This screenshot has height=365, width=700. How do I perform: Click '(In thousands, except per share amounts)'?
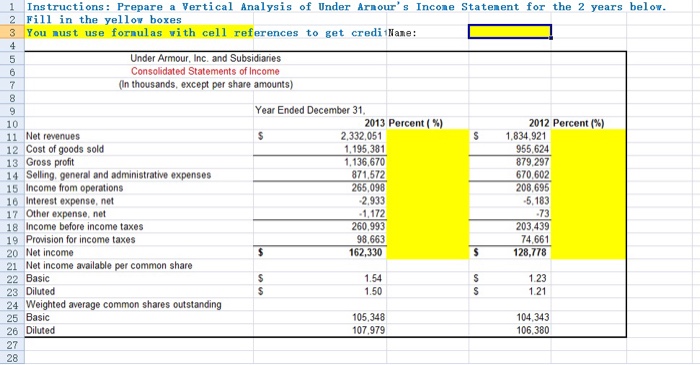205,84
